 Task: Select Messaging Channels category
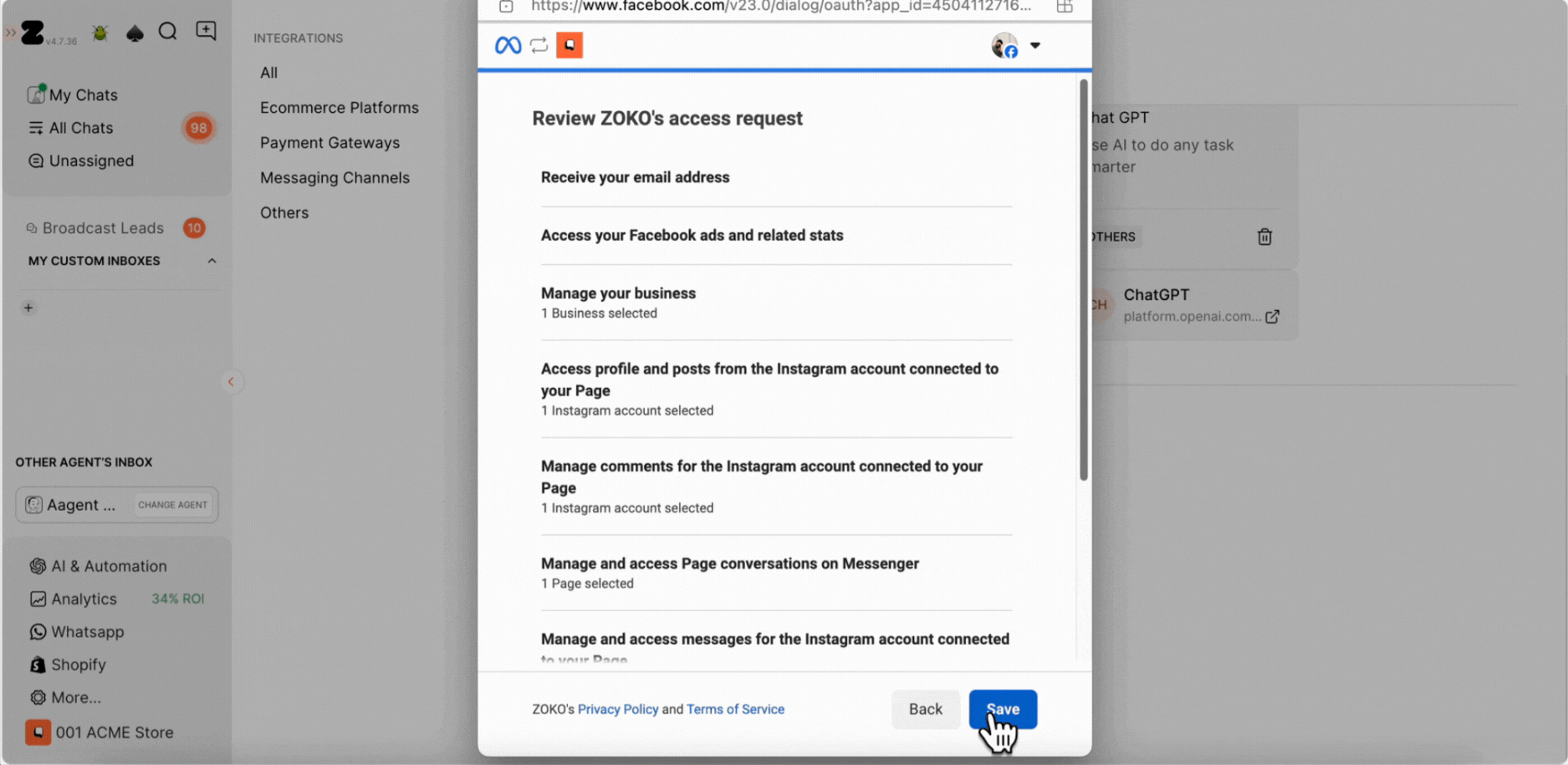coord(335,178)
